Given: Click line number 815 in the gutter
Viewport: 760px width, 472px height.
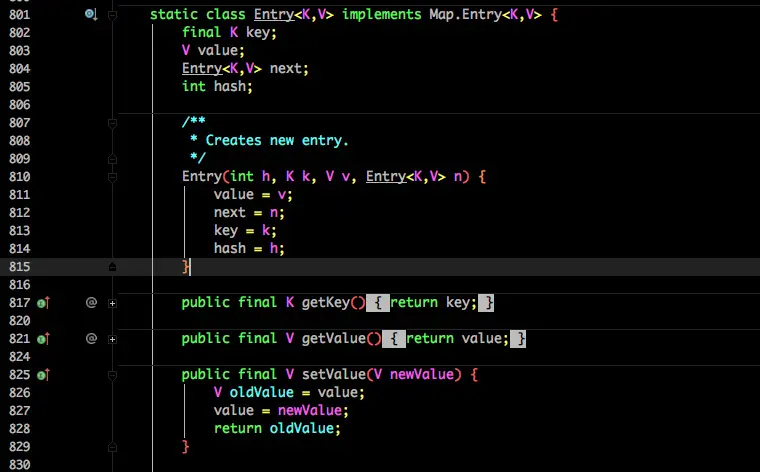Looking at the screenshot, I should pyautogui.click(x=19, y=267).
